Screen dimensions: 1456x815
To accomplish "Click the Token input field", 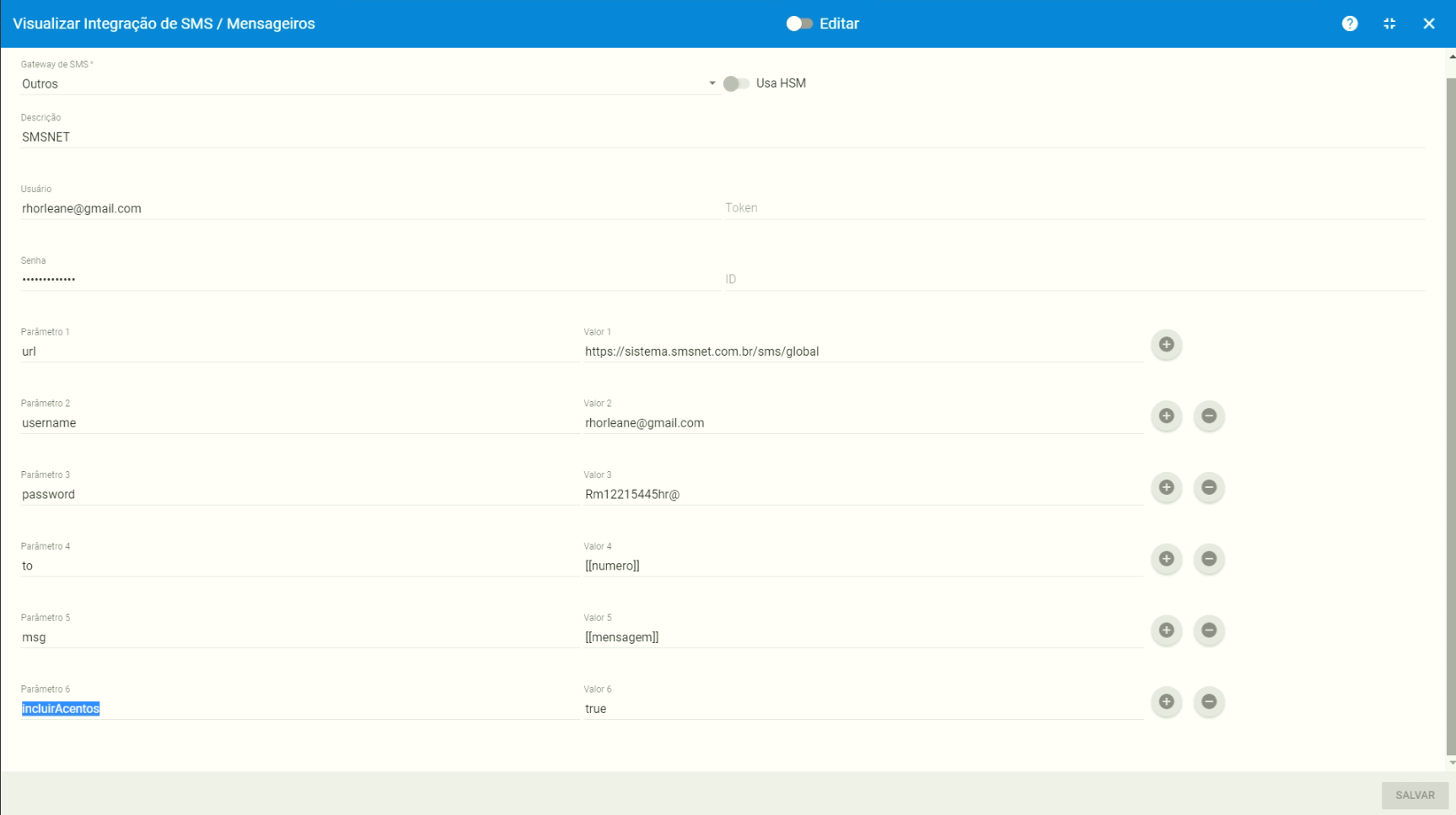I will 1073,208.
